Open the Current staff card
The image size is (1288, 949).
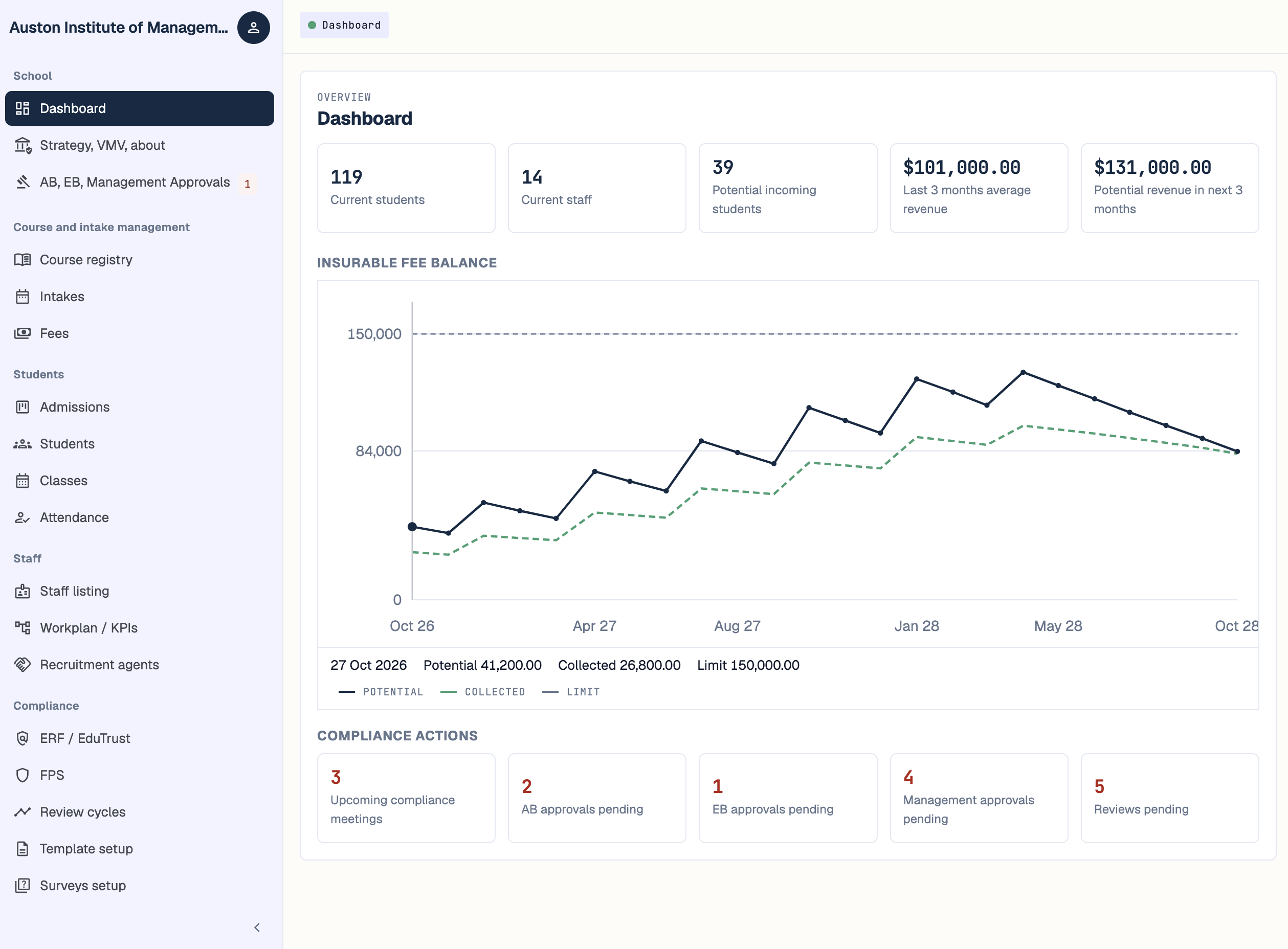tap(597, 188)
